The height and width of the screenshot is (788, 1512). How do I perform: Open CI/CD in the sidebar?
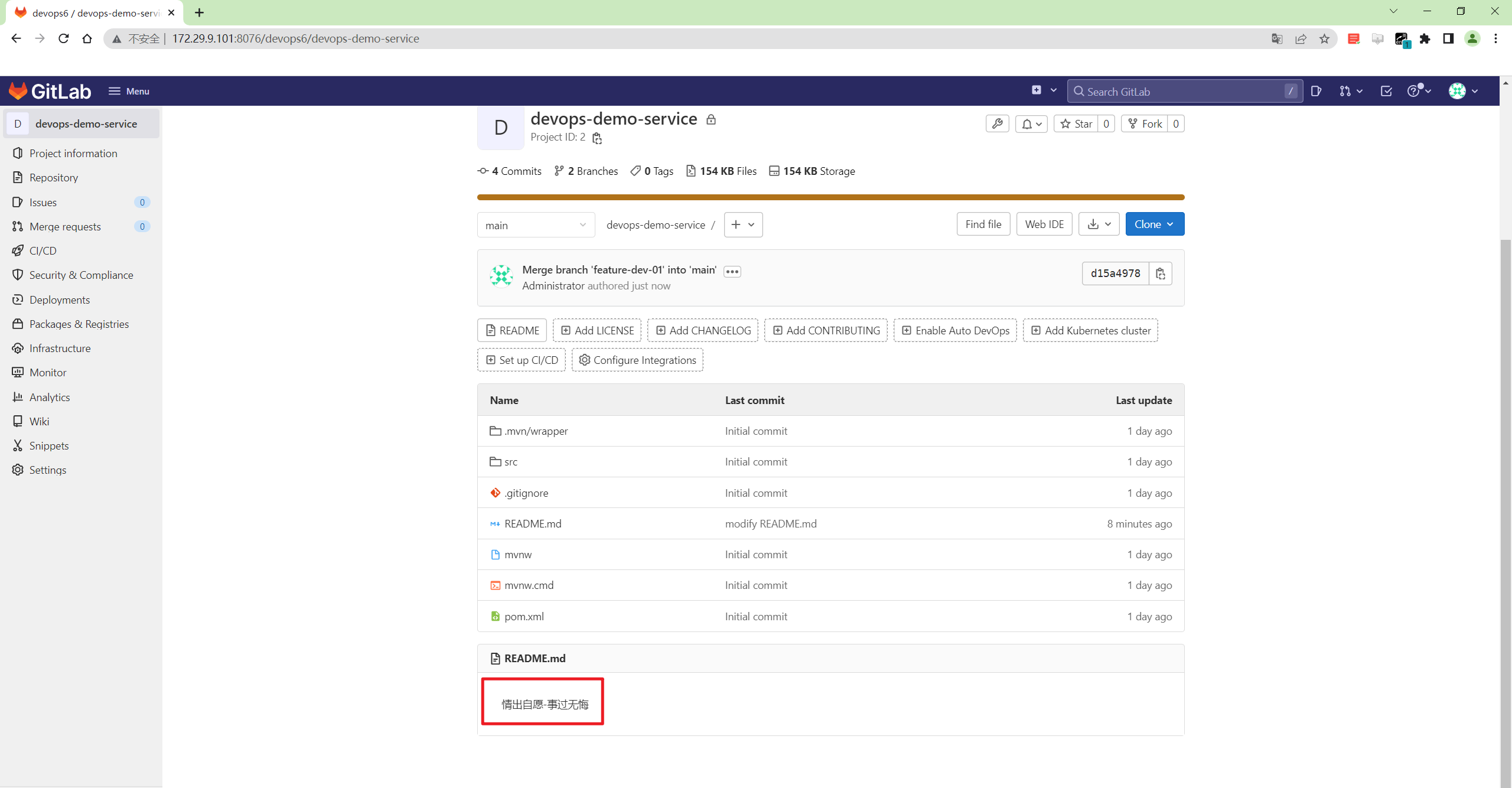click(x=43, y=250)
